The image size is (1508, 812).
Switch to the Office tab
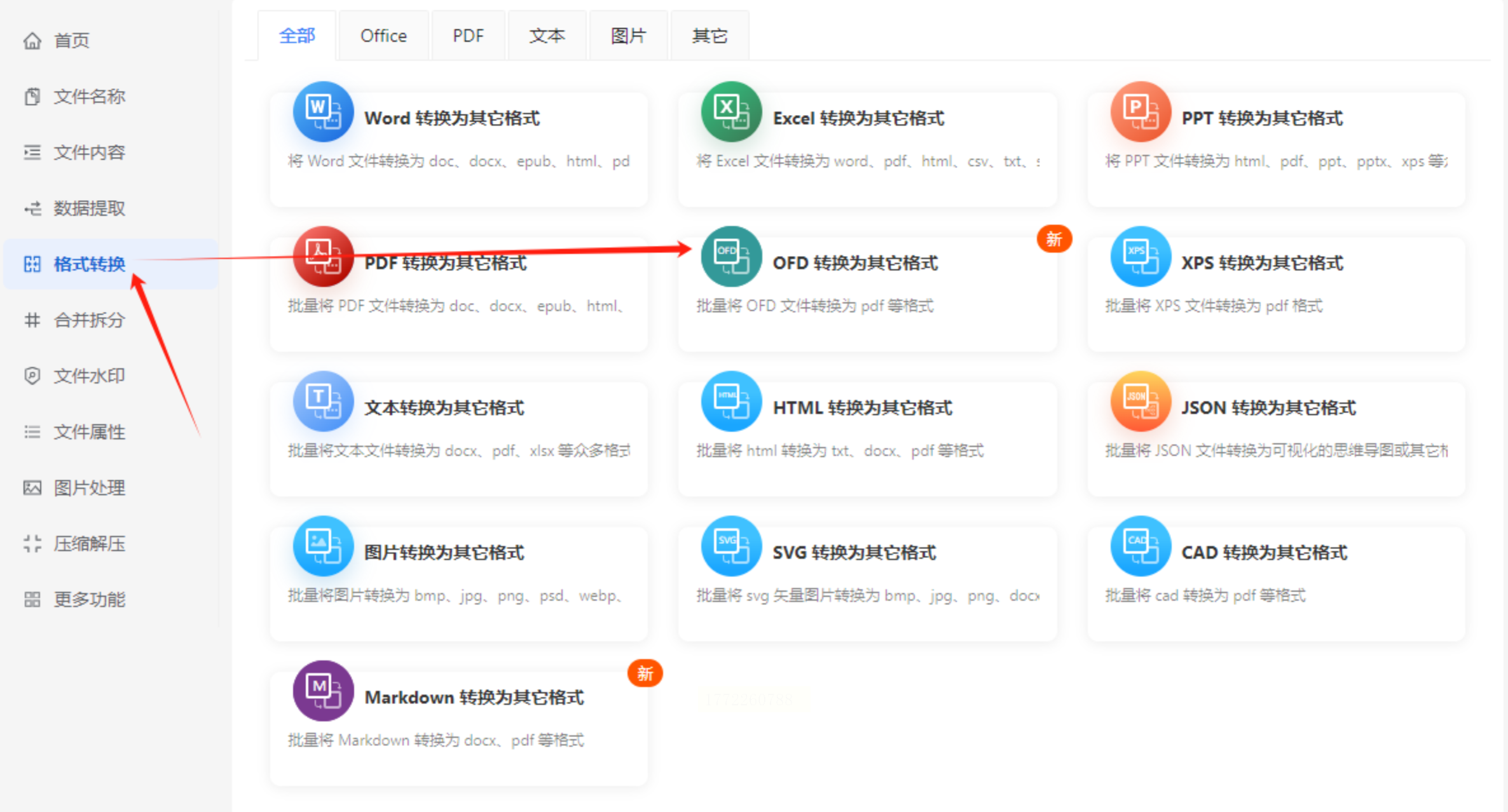pos(383,36)
